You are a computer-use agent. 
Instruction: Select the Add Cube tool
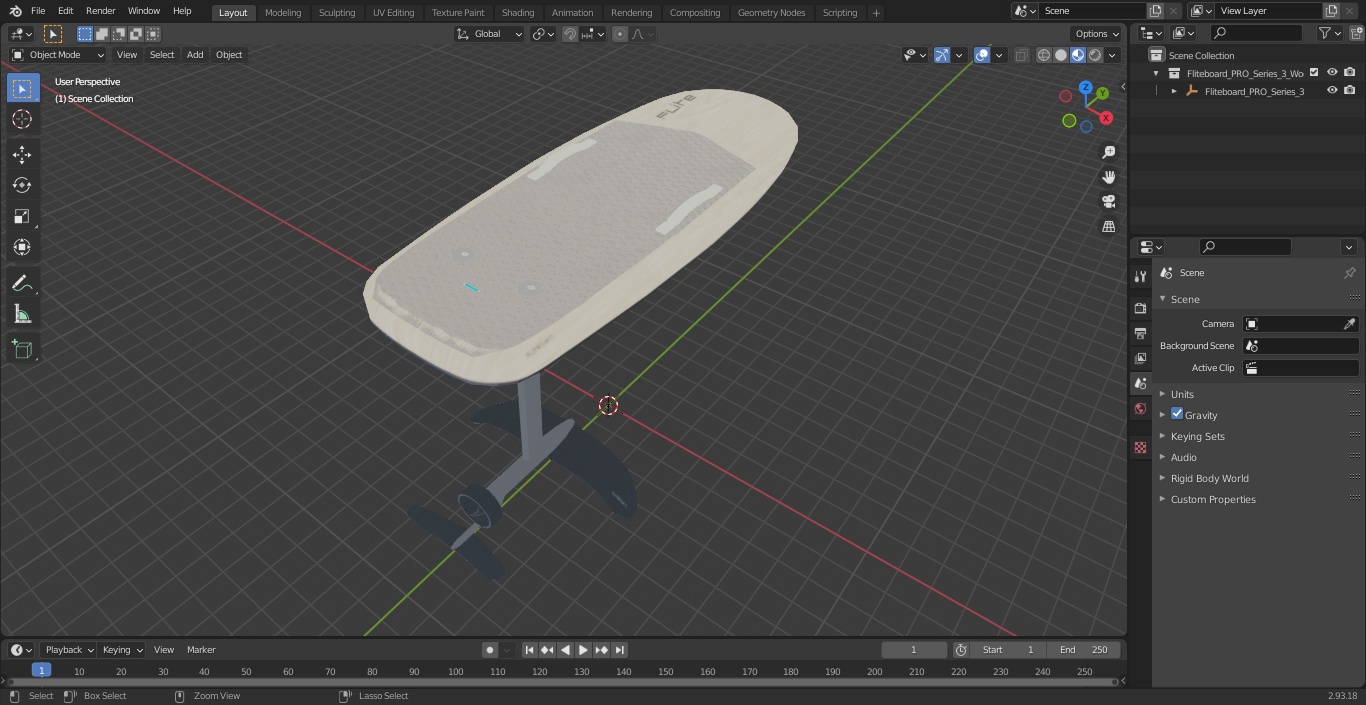(x=22, y=350)
